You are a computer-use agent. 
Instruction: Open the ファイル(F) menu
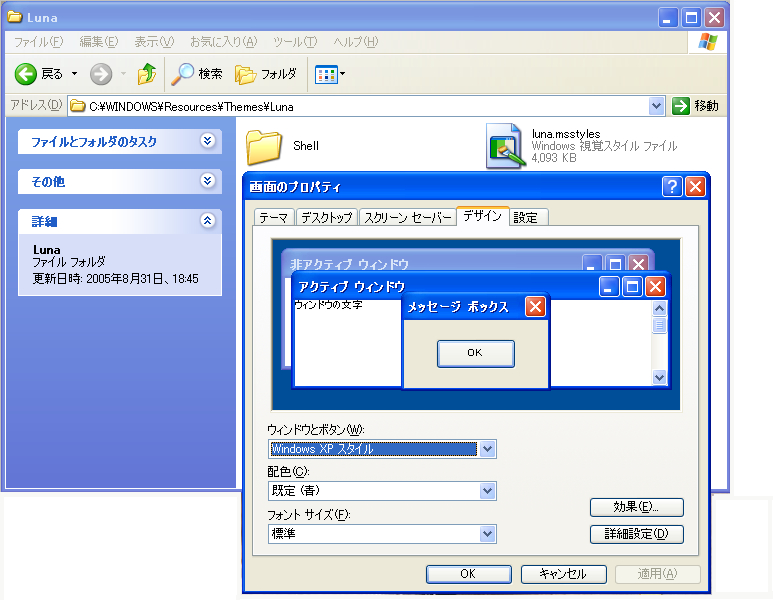[38, 42]
